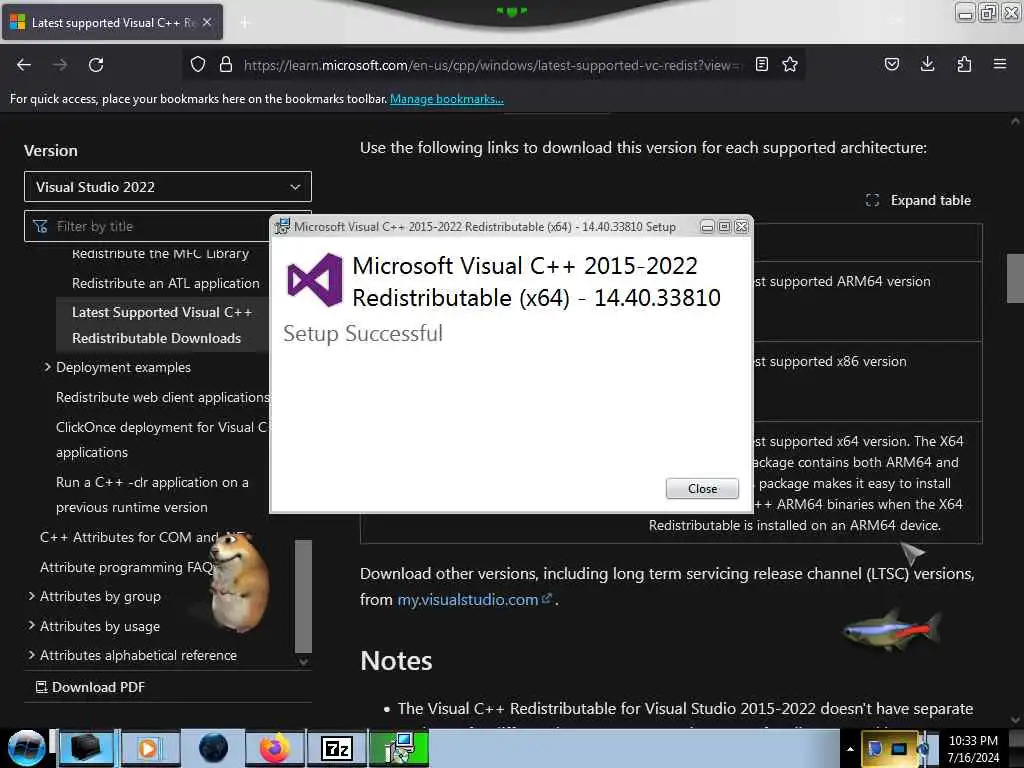Open the Firefox hamburger menu
1024x768 pixels.
pos(1000,65)
